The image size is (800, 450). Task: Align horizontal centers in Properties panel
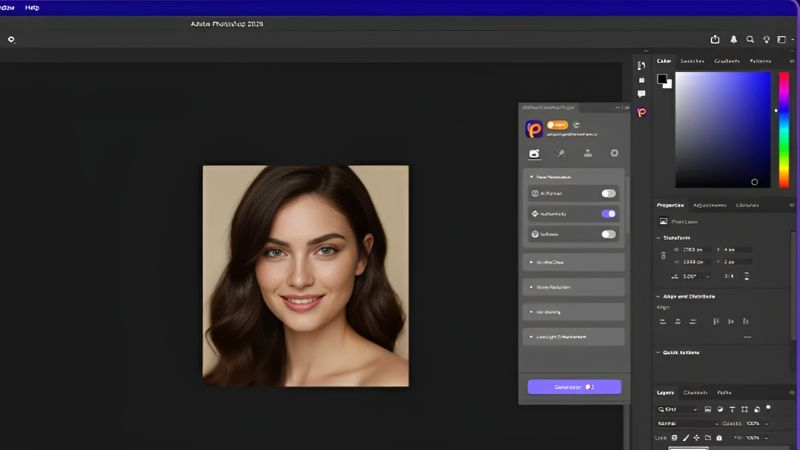click(678, 321)
